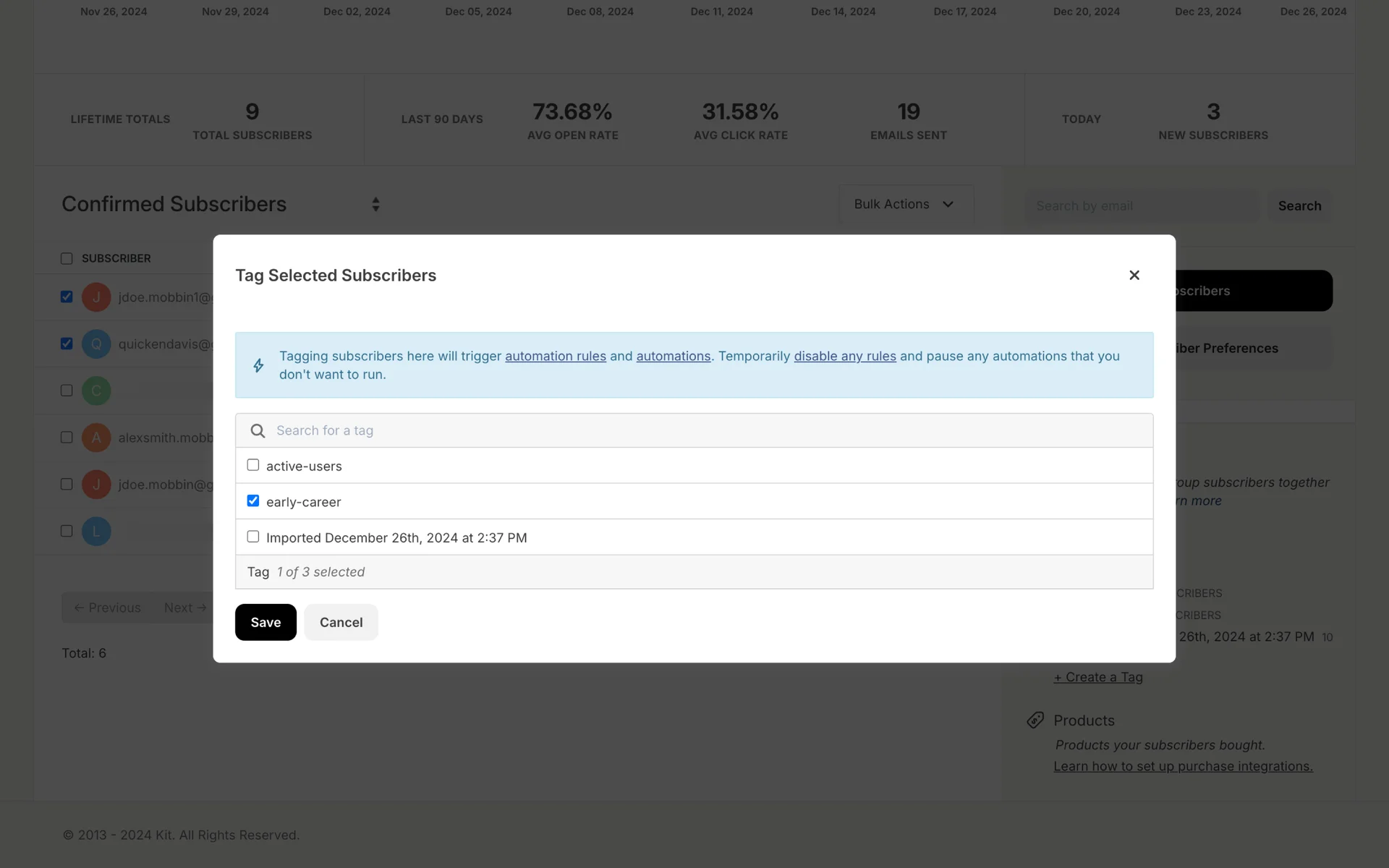Toggle the select-all SUBSCRIBER checkbox
Viewport: 1389px width, 868px height.
[67, 259]
